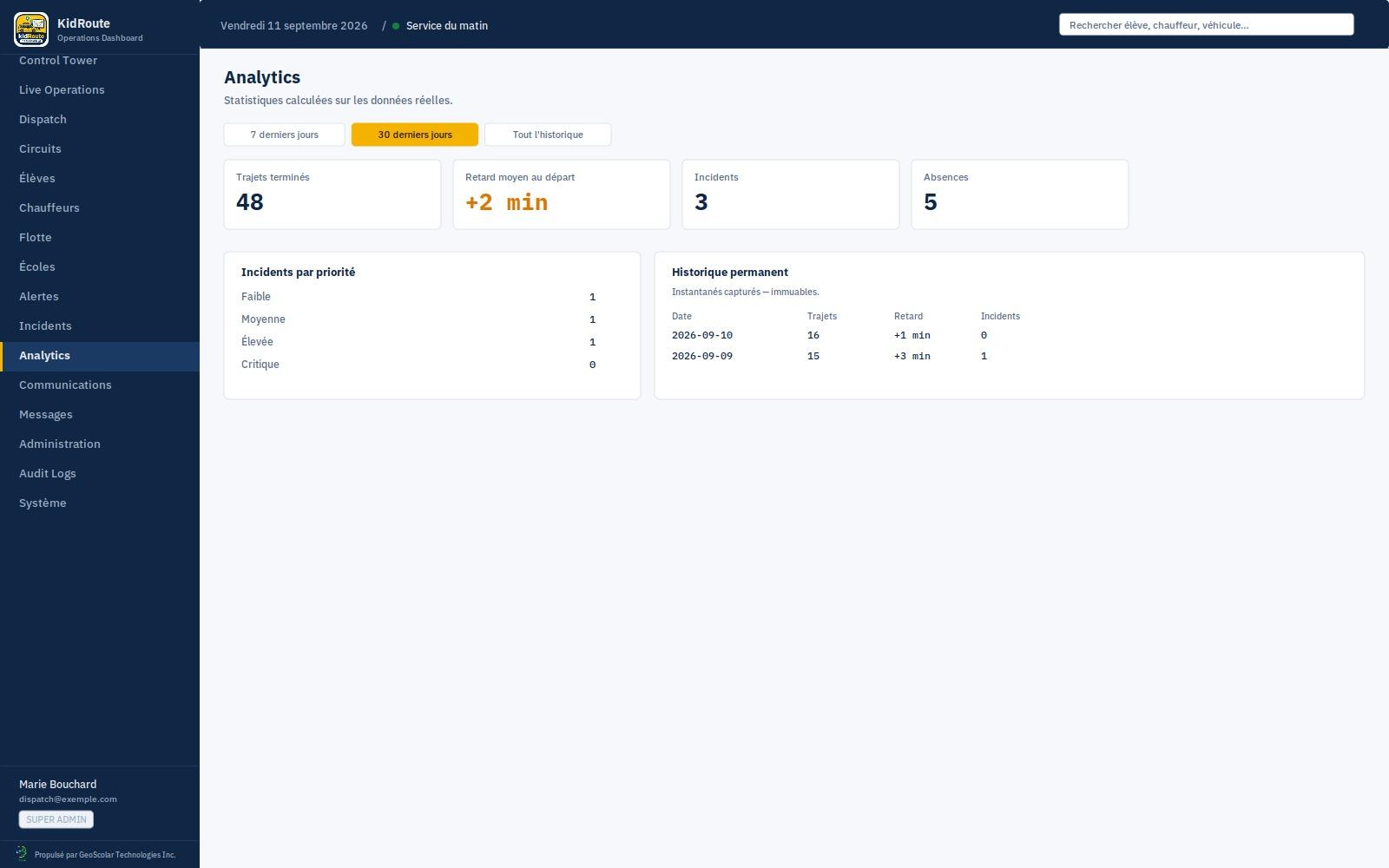
Task: Click the green service status dot
Action: (396, 26)
